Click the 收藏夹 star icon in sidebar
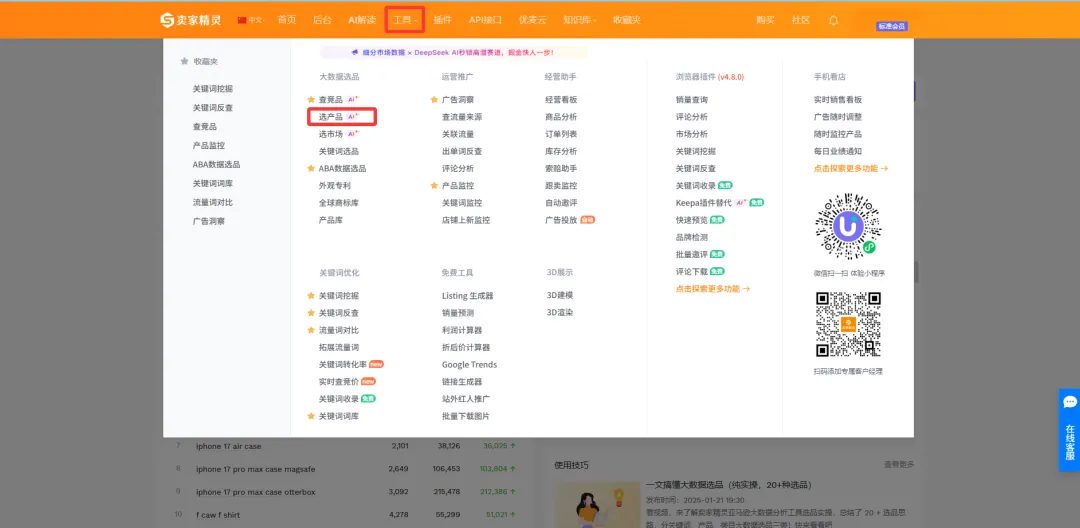1080x528 pixels. 185,61
